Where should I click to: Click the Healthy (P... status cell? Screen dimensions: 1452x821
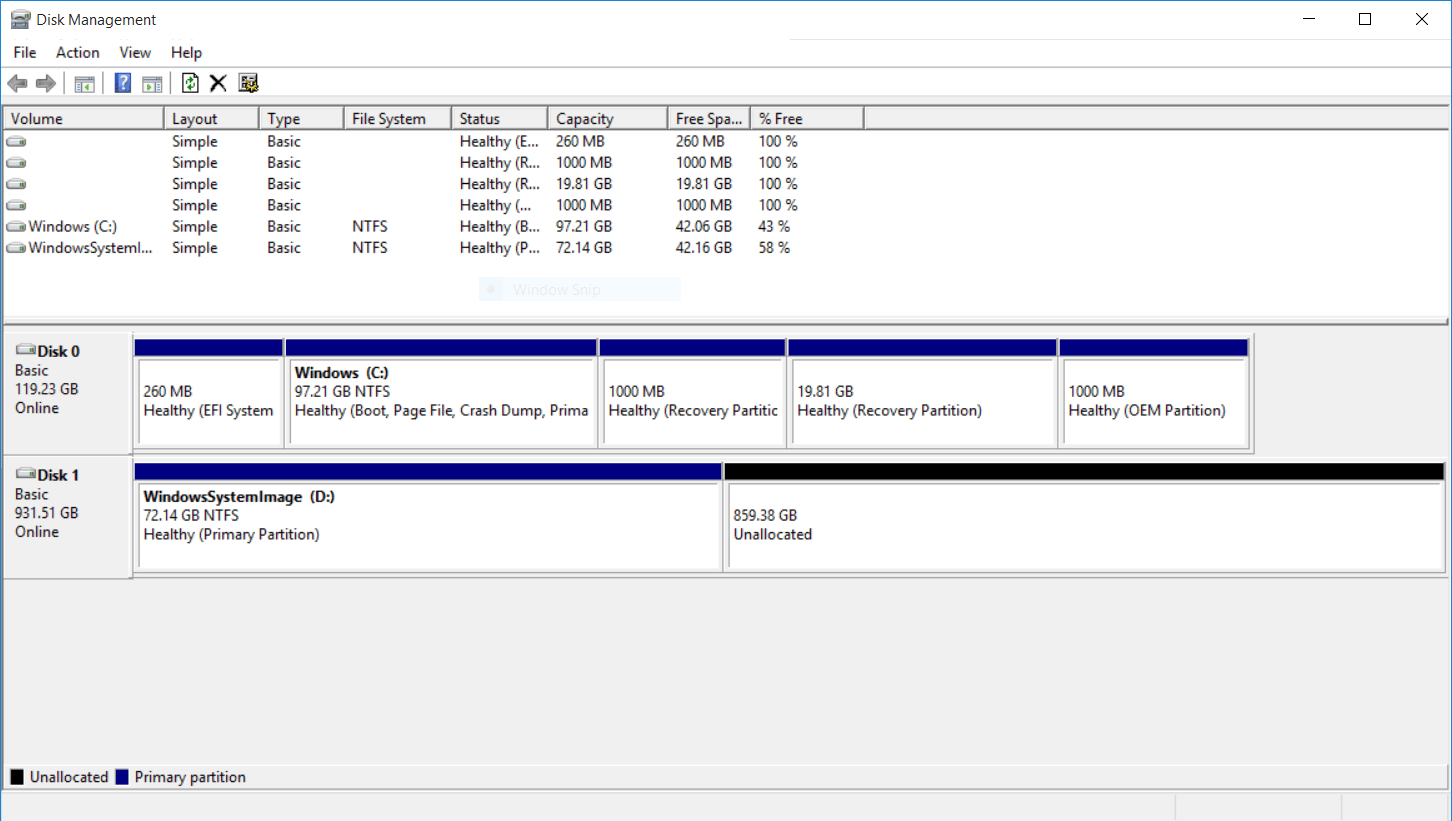(x=499, y=248)
